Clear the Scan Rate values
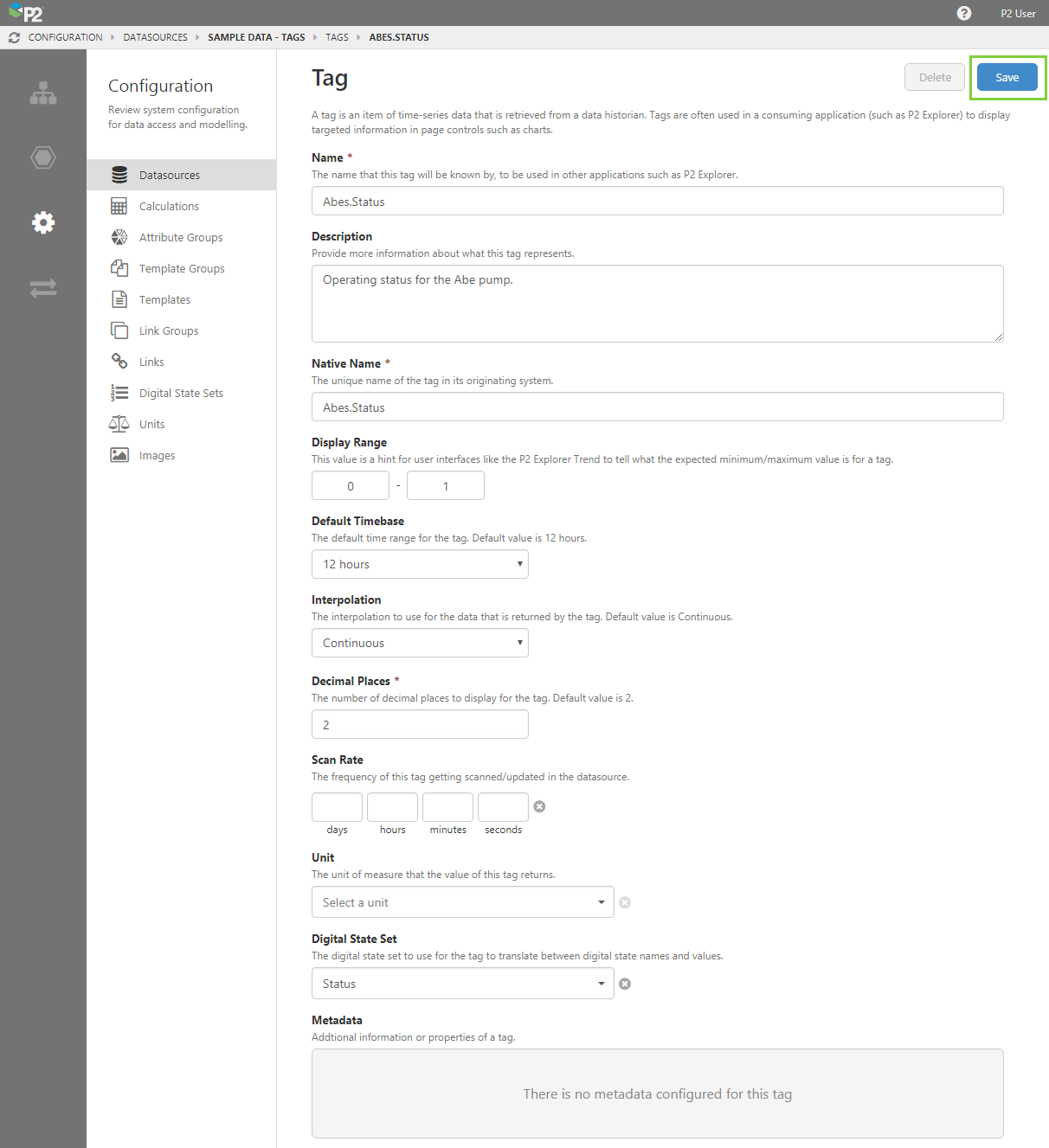 pyautogui.click(x=539, y=806)
